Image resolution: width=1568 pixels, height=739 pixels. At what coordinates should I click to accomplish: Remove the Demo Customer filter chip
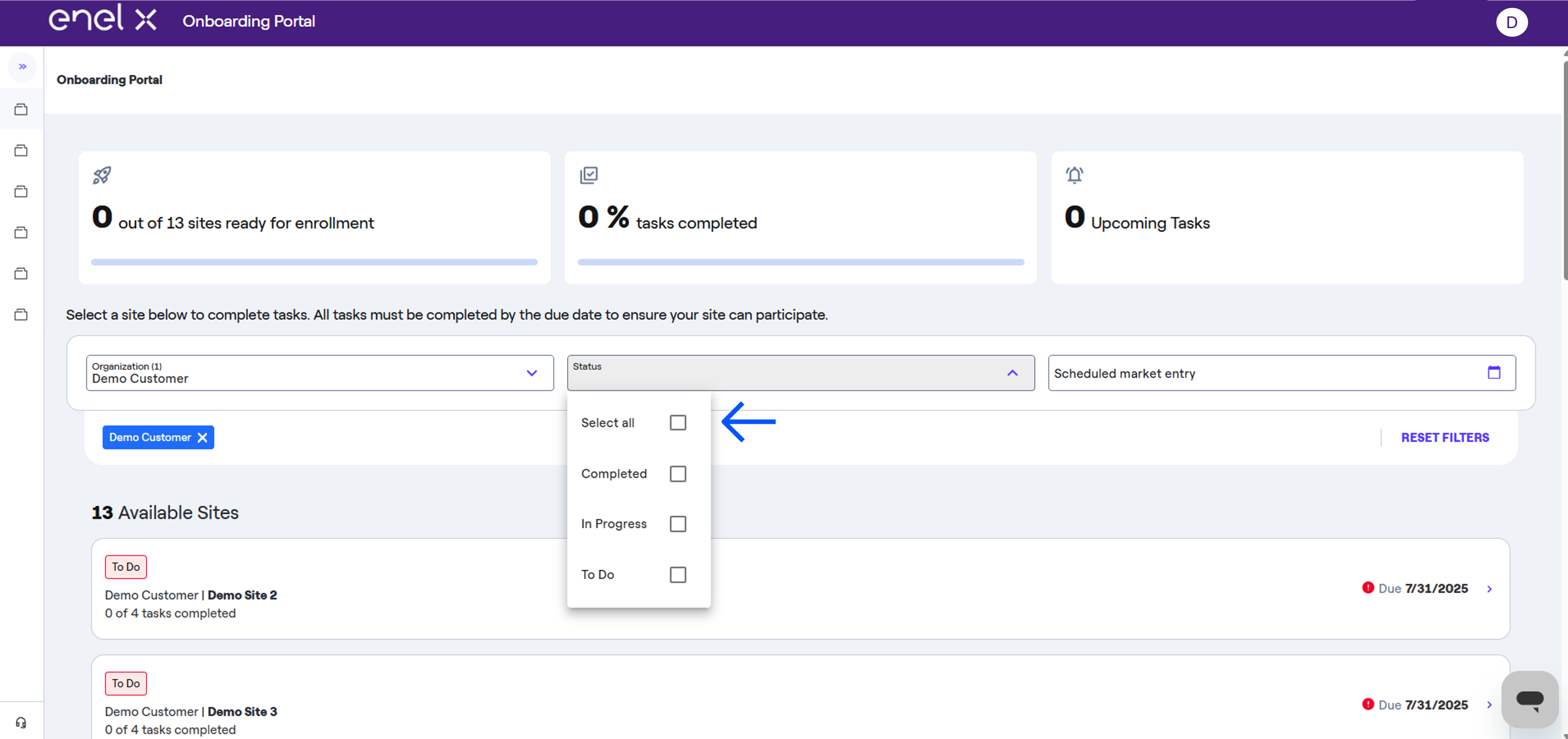click(202, 437)
